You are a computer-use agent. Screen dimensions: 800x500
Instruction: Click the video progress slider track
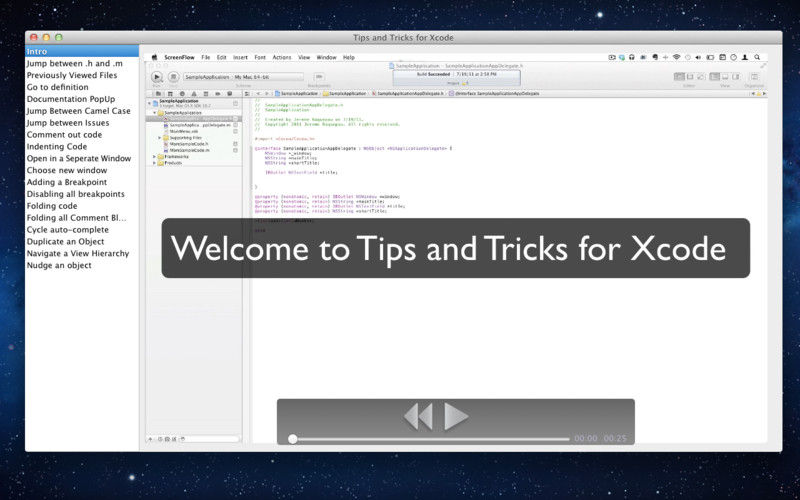coord(431,439)
